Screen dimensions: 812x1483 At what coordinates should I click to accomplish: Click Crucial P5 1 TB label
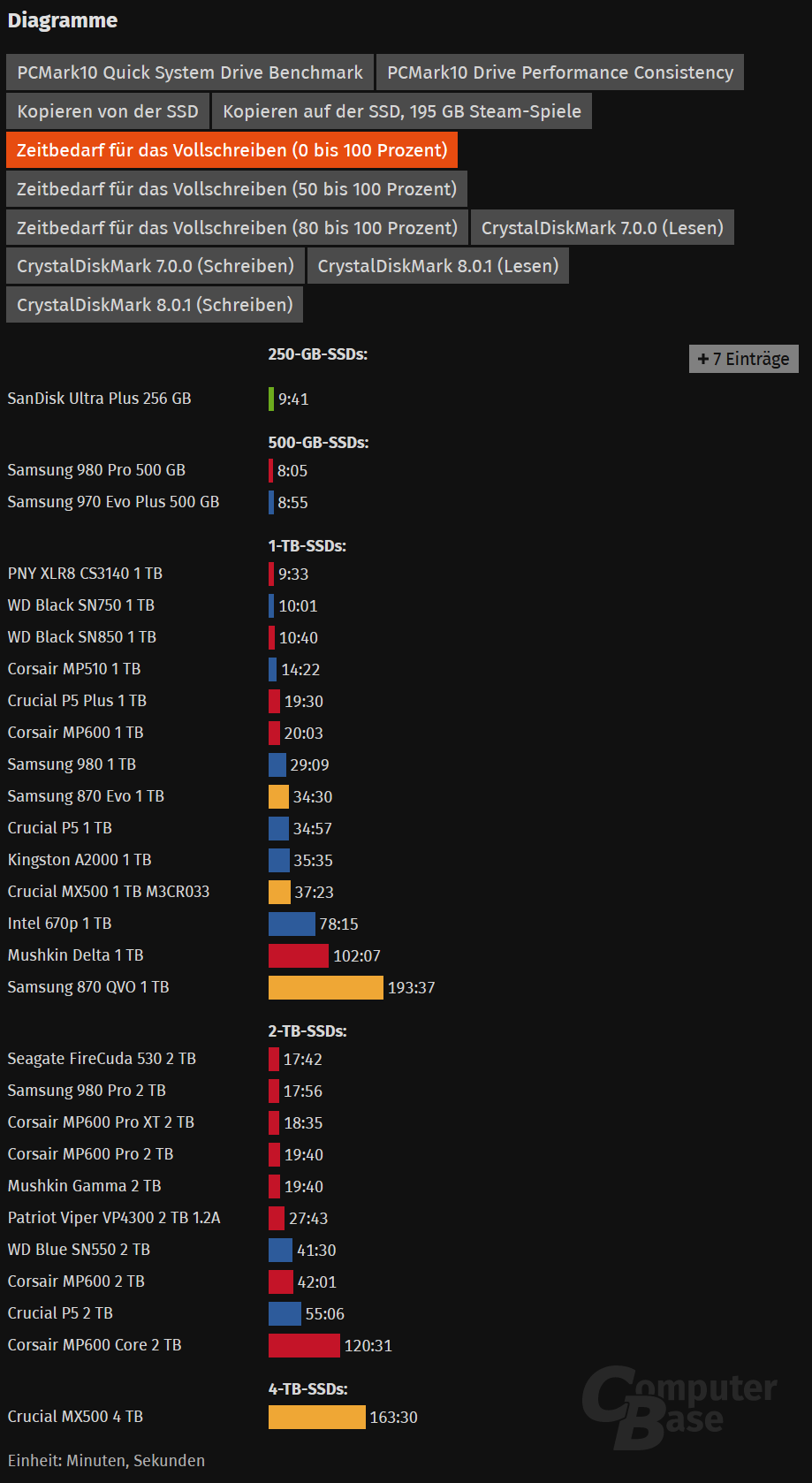pyautogui.click(x=60, y=828)
